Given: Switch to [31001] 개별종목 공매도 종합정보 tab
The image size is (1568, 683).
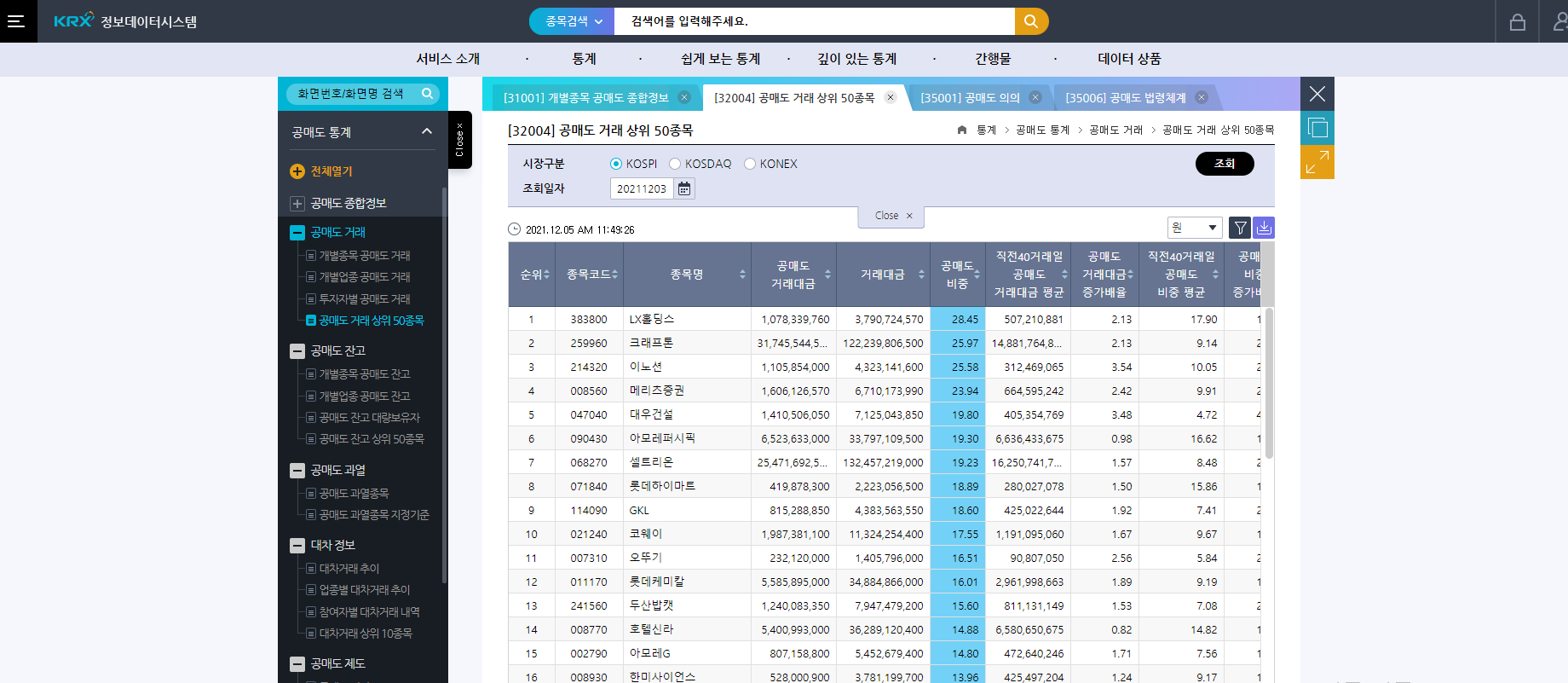Looking at the screenshot, I should (x=586, y=98).
